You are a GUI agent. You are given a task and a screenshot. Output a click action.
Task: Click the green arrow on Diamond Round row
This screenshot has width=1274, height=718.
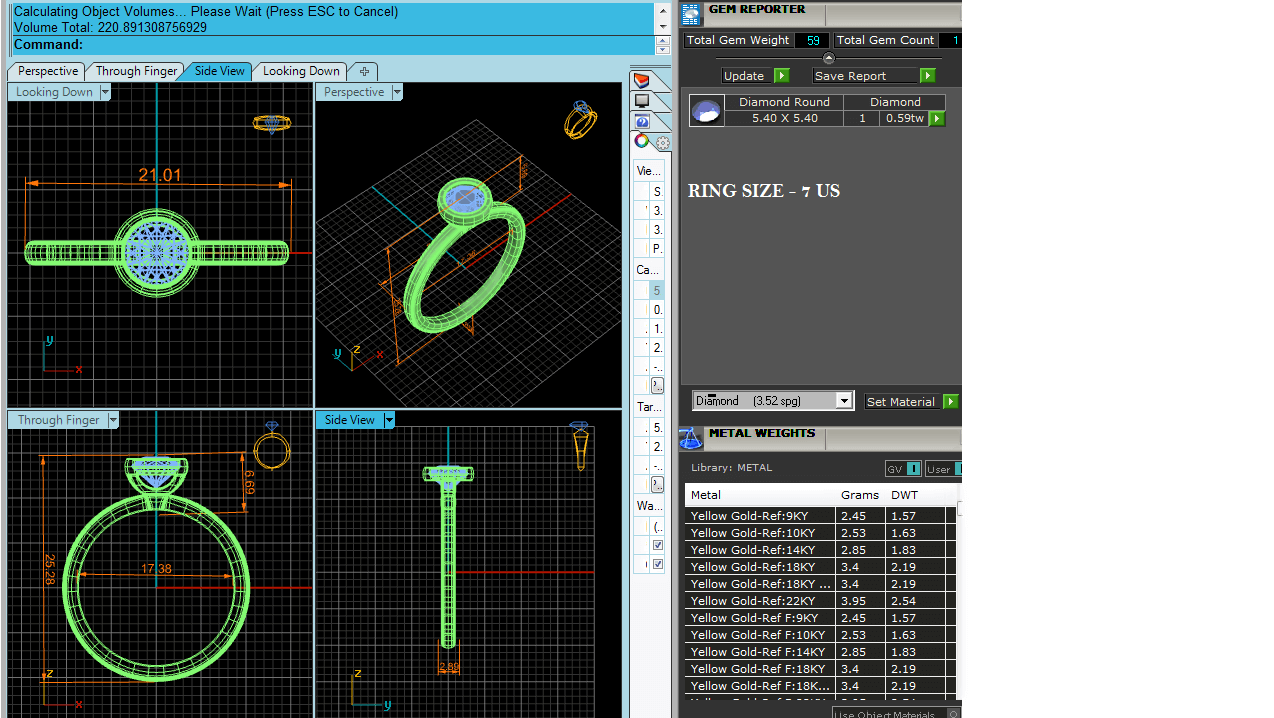click(937, 118)
